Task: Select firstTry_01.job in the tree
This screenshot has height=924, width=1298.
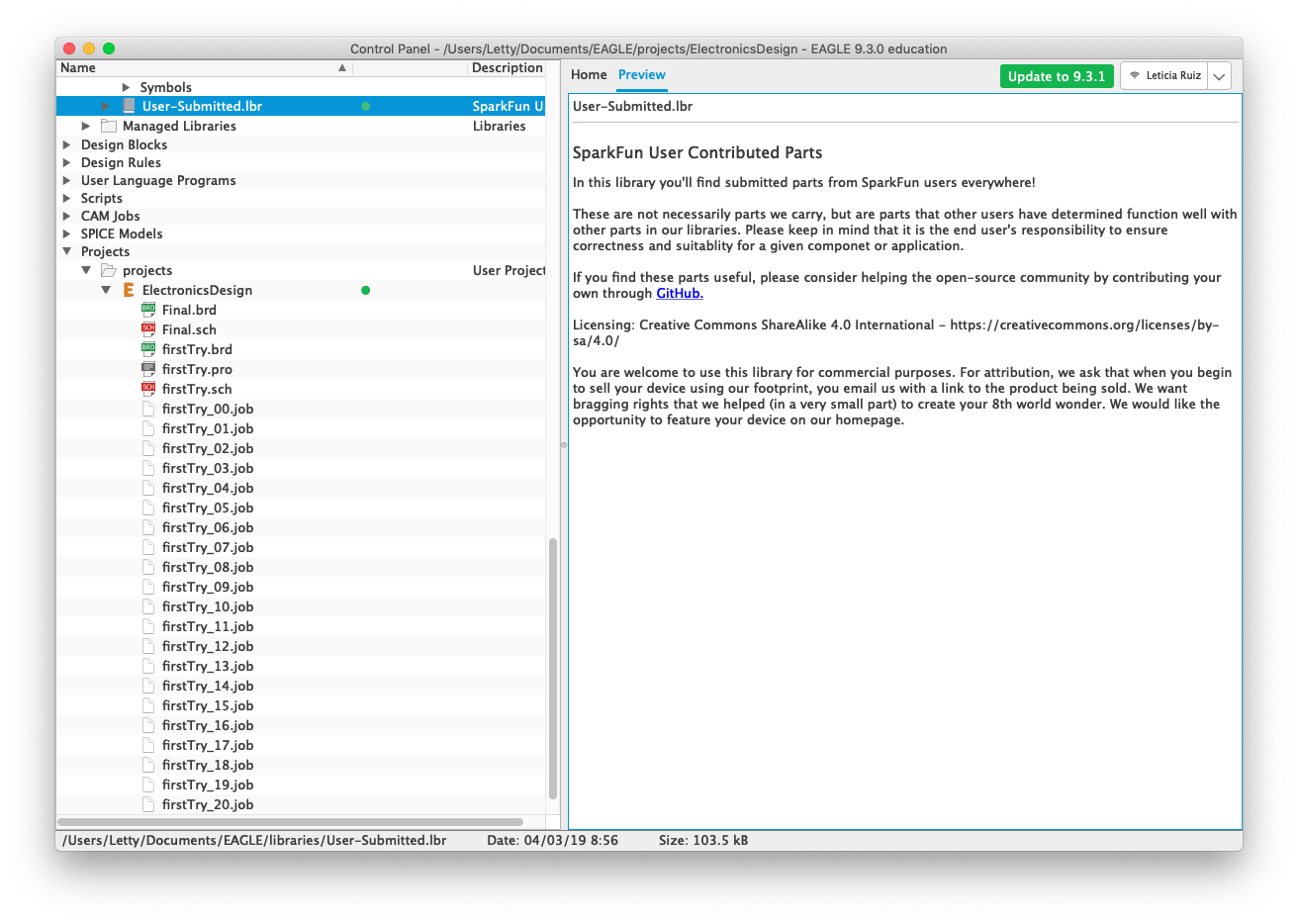Action: (208, 428)
